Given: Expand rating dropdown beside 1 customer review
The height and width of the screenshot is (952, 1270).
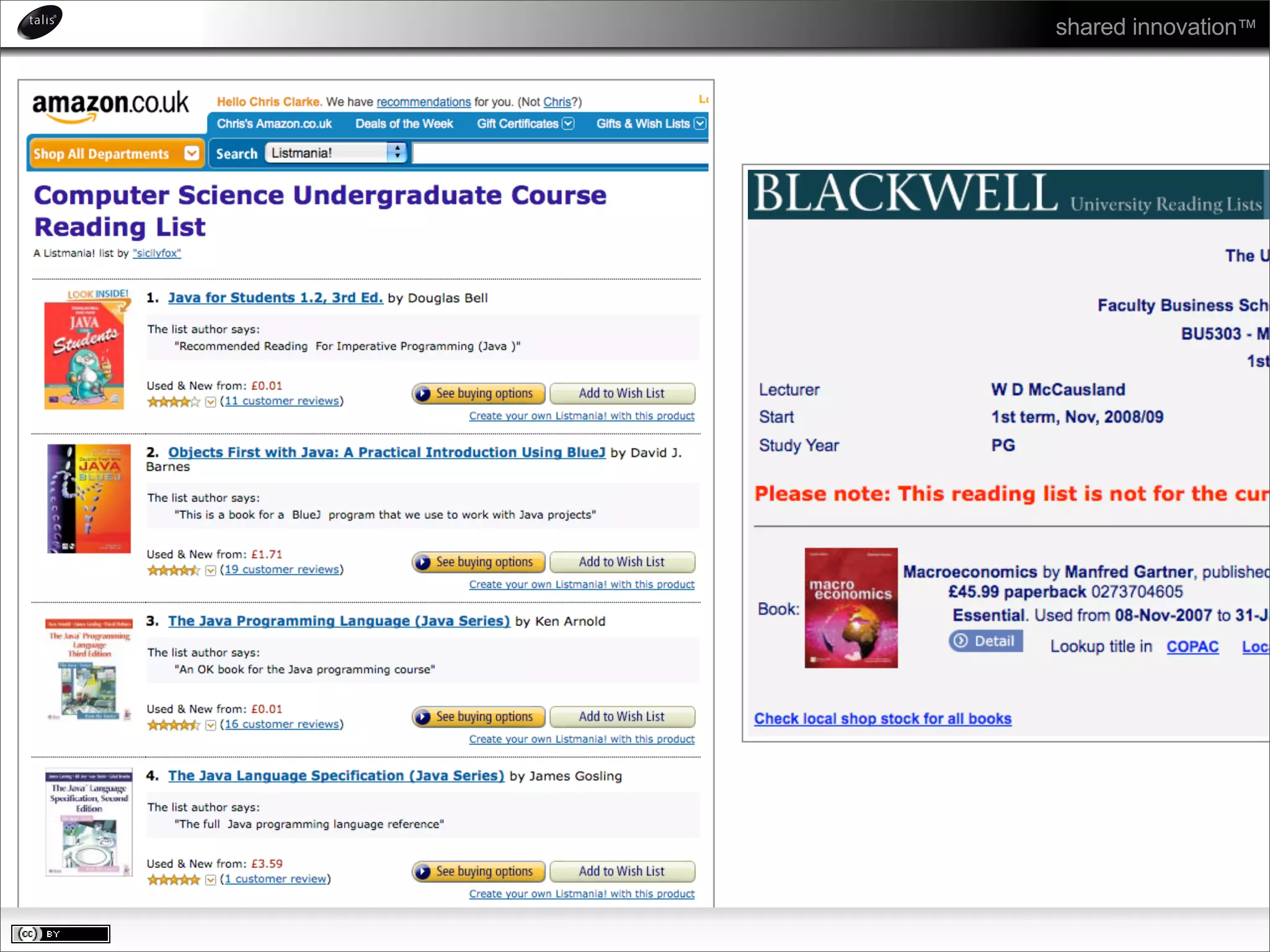Looking at the screenshot, I should tap(211, 880).
